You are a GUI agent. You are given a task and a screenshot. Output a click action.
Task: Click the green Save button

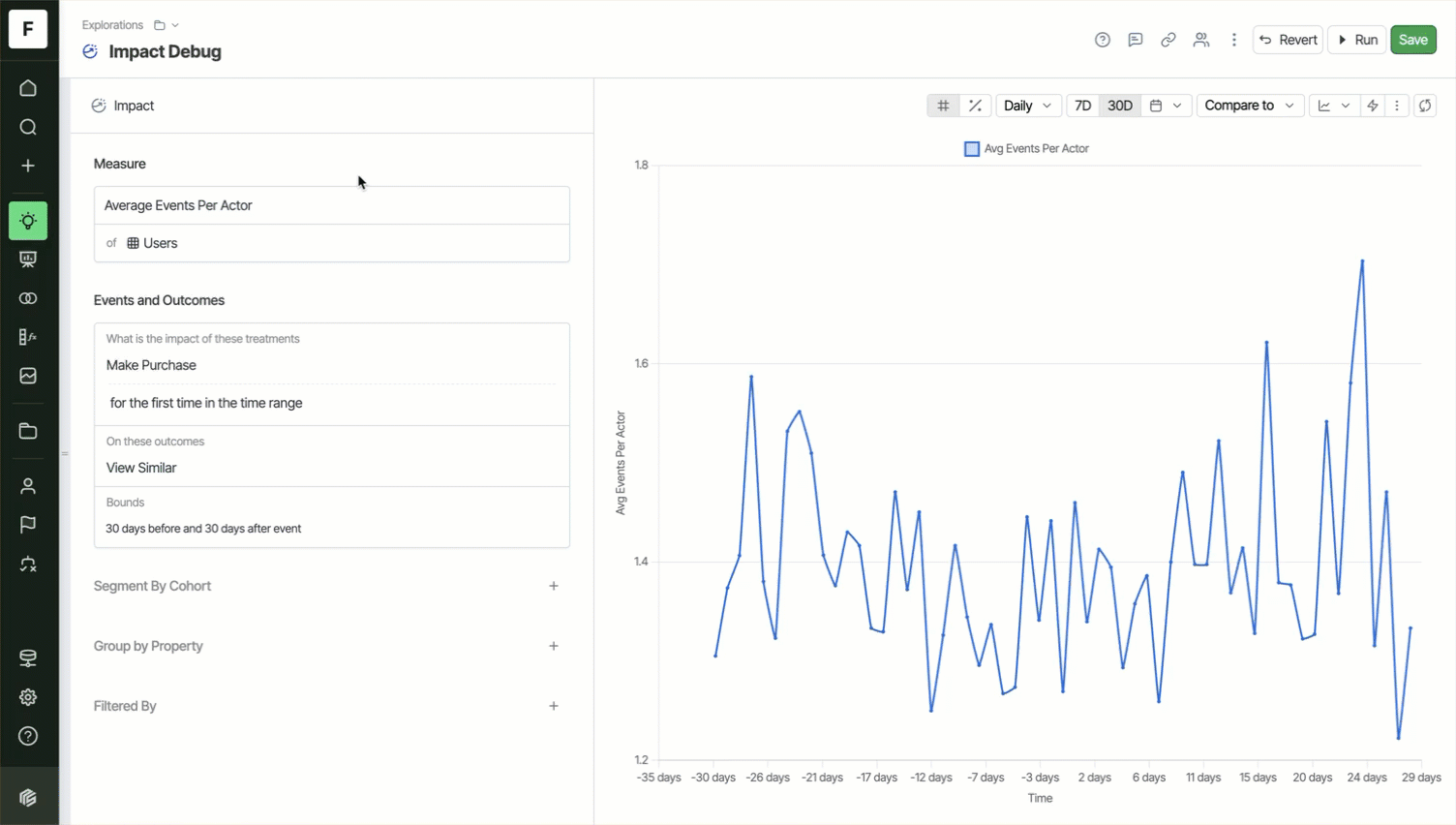click(1412, 40)
